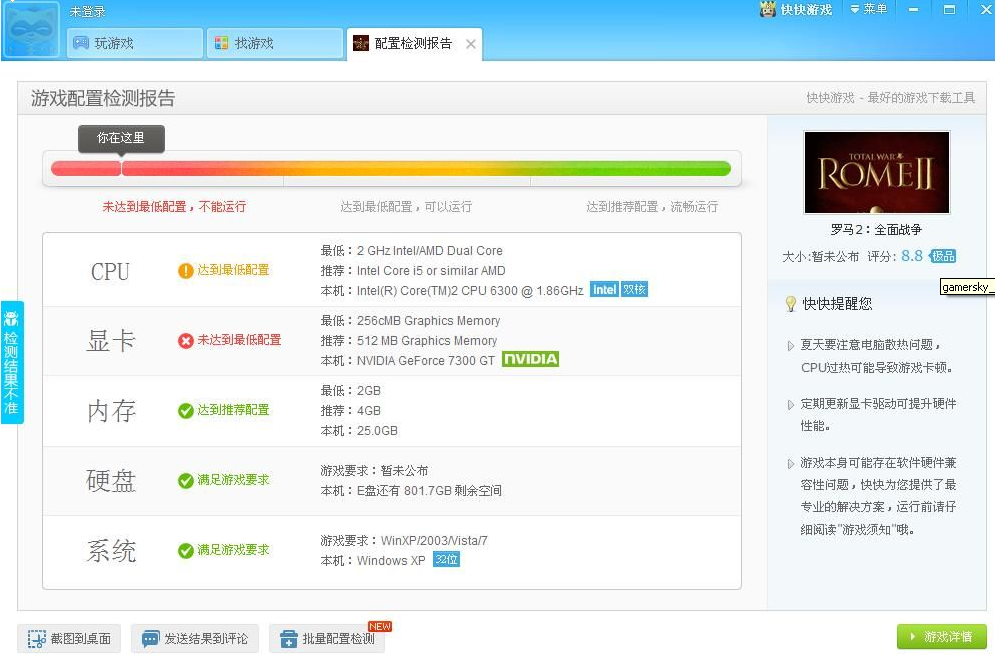The image size is (995, 655).
Task: Click the 32位 badge in the system row
Action: pos(446,560)
